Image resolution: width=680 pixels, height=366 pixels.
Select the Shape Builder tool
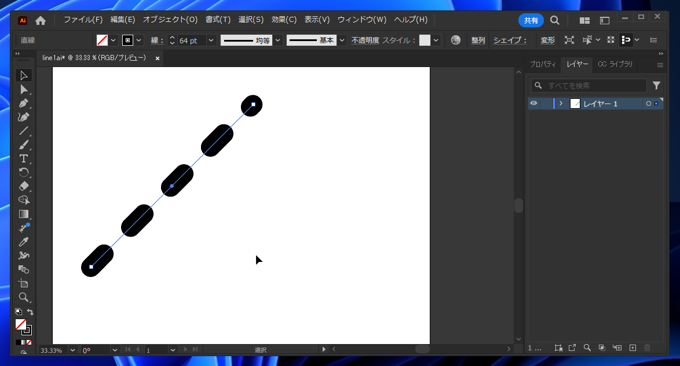24,200
